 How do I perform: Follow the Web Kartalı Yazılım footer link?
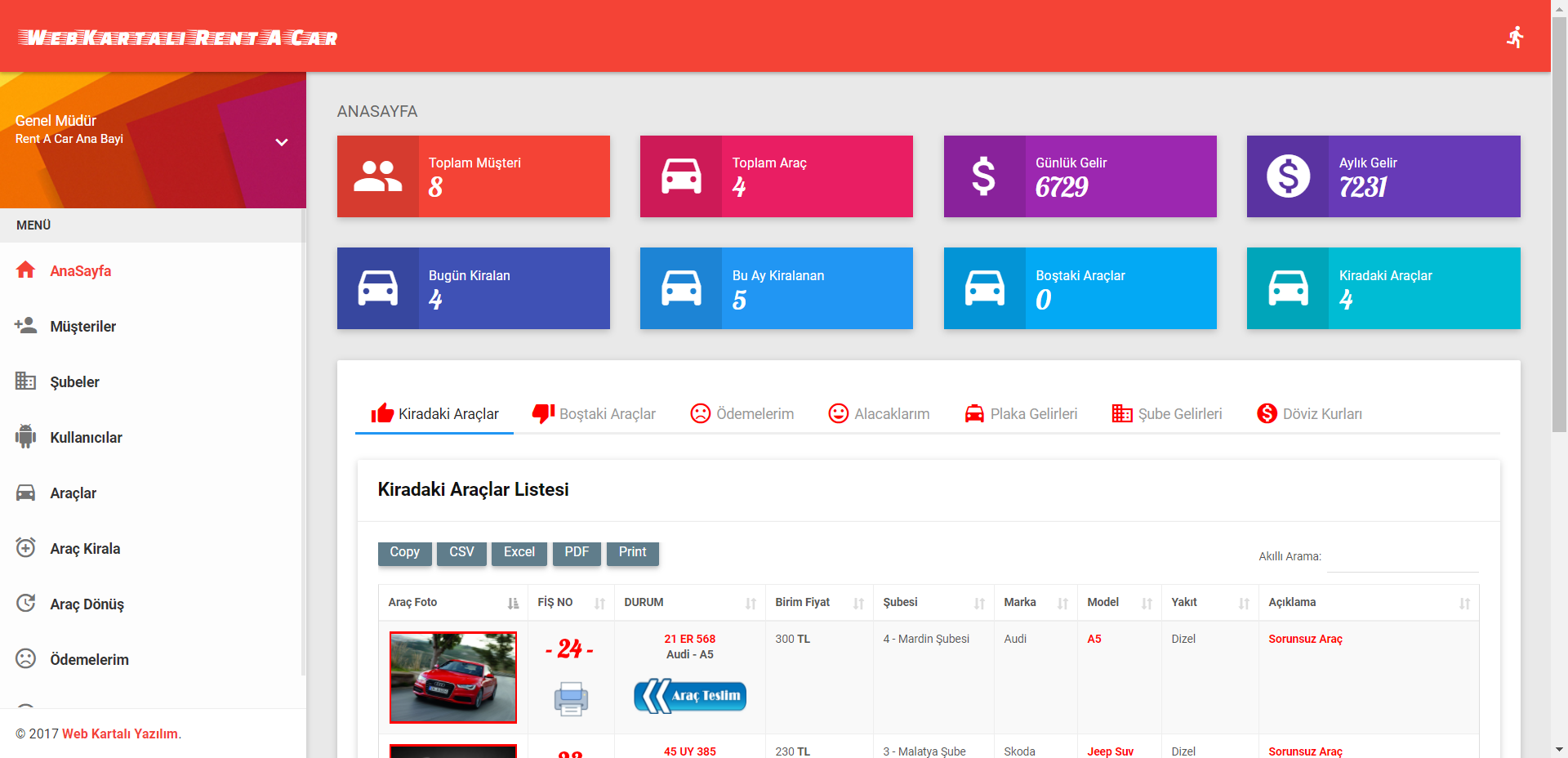(120, 733)
